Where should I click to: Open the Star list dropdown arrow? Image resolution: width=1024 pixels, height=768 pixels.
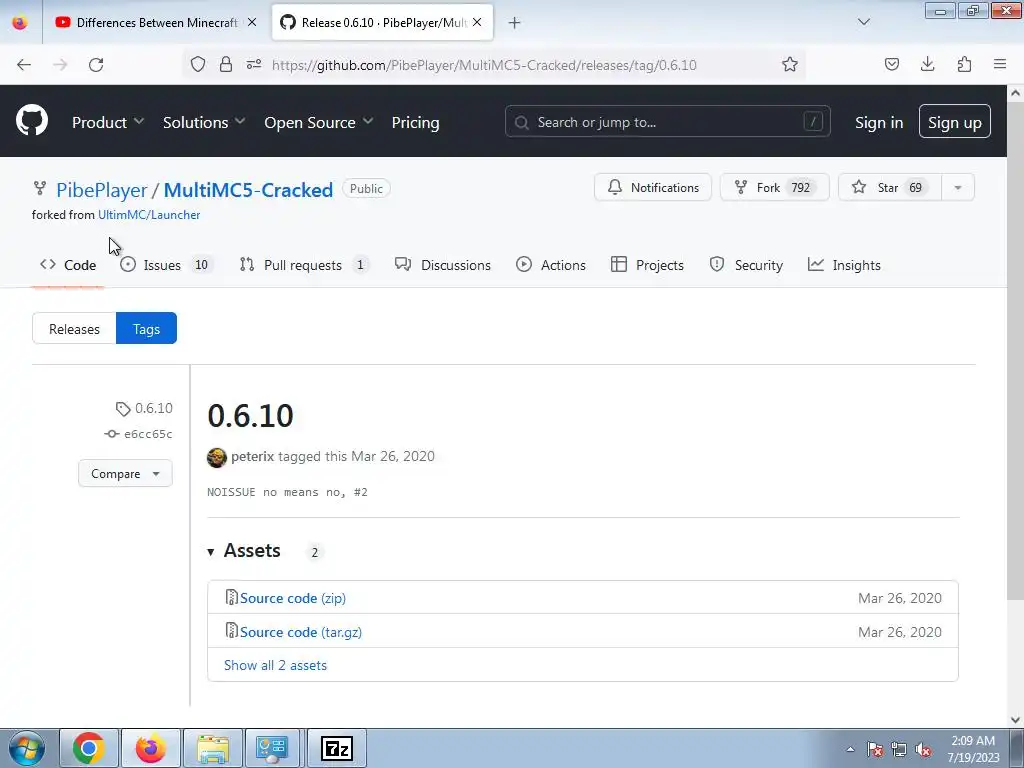coord(958,187)
